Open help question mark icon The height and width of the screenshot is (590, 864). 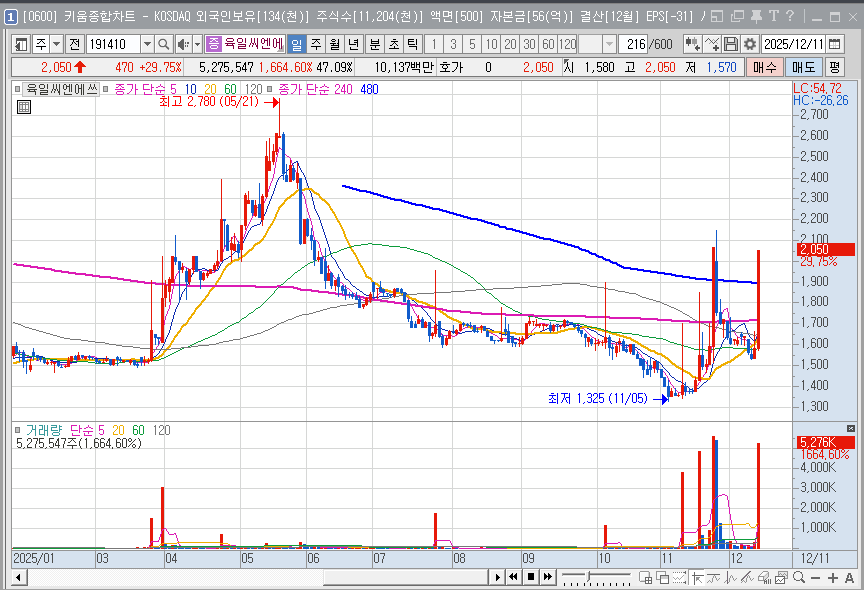click(790, 17)
